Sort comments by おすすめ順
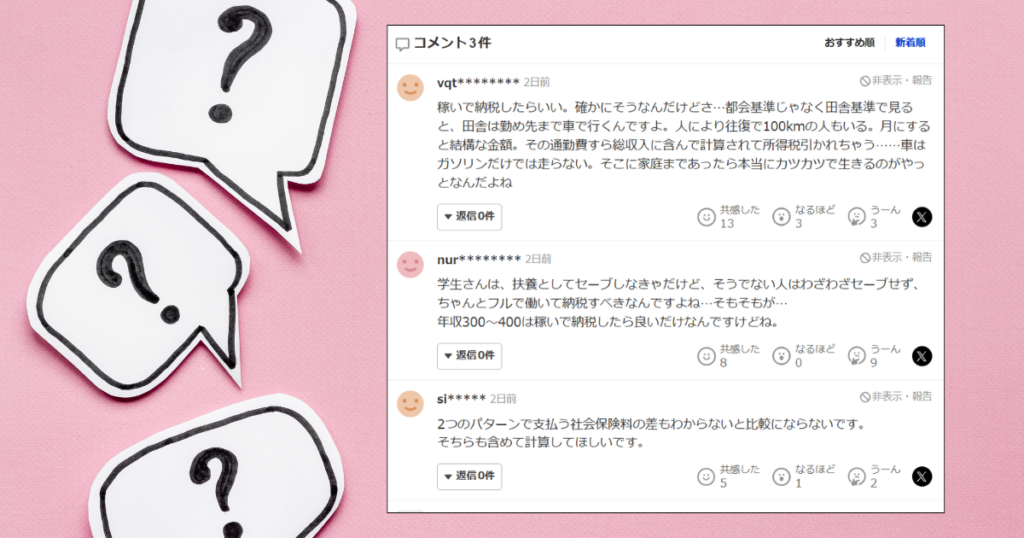Image resolution: width=1024 pixels, height=538 pixels. (x=849, y=42)
